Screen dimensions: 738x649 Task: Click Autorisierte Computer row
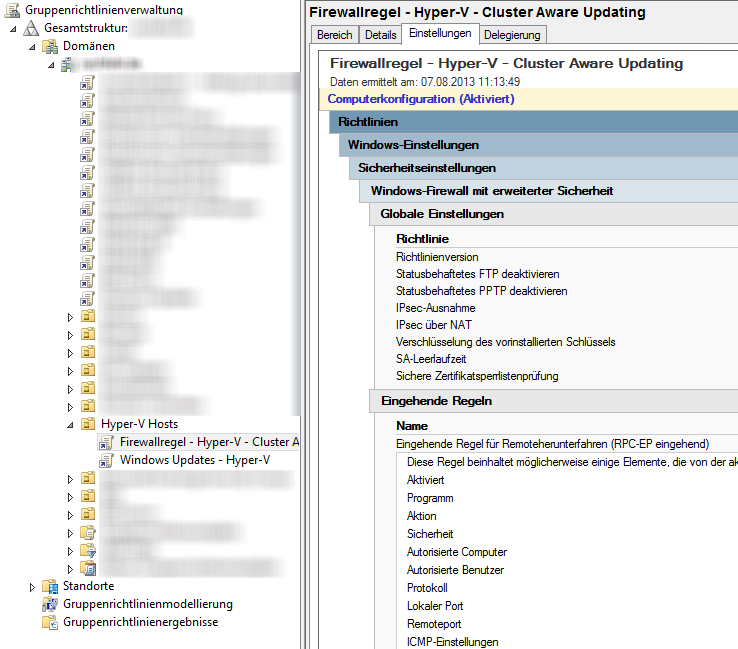pyautogui.click(x=457, y=552)
